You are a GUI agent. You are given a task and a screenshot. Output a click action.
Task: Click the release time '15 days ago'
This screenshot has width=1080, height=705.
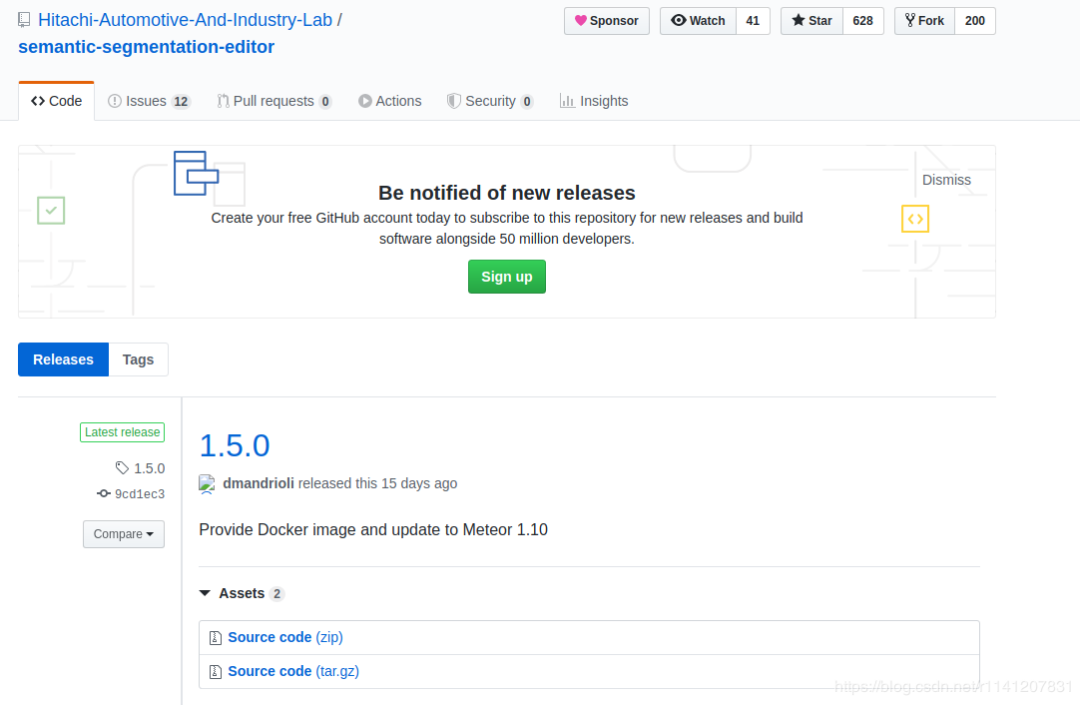tap(419, 483)
